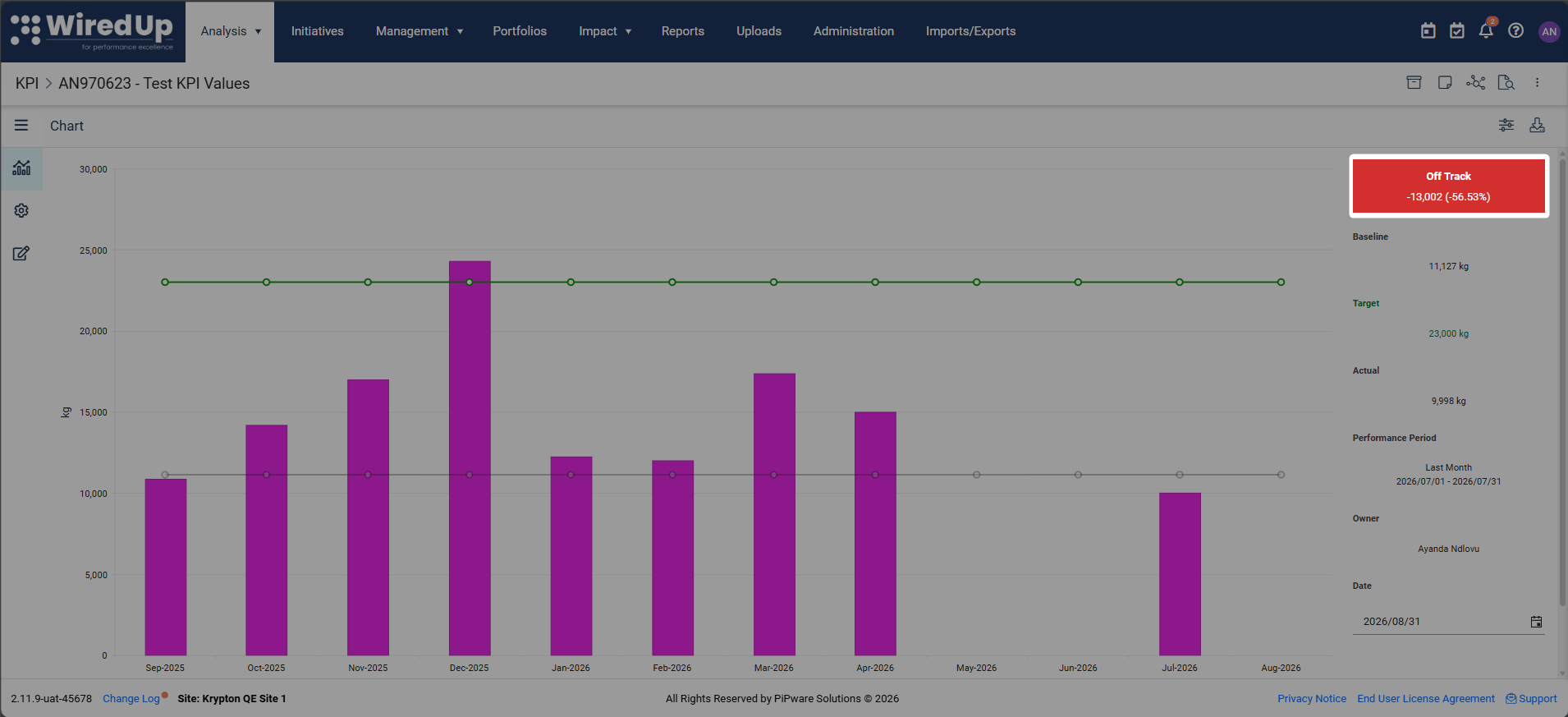Open notifications bell
The image size is (1568, 717).
pyautogui.click(x=1486, y=31)
